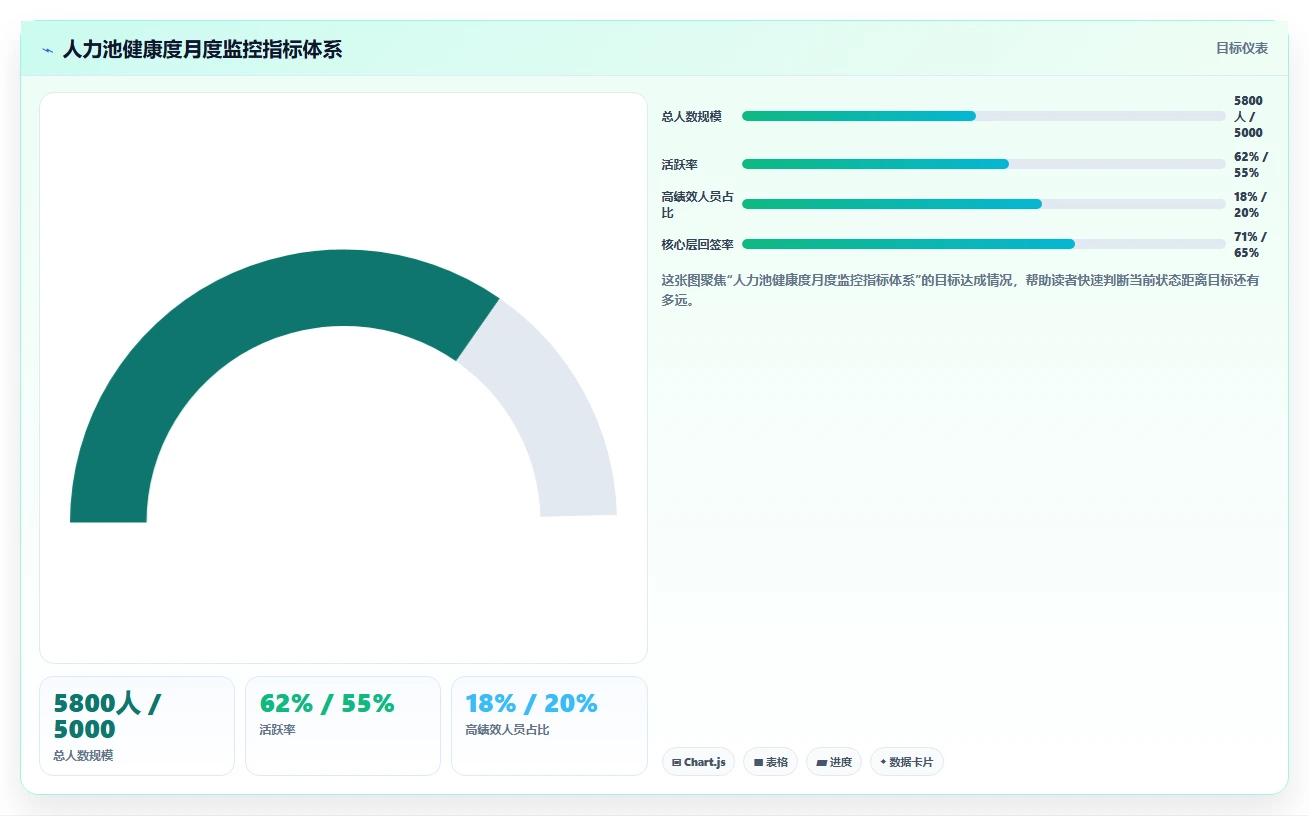Click the lightning icon beside the dashboard title

48,49
